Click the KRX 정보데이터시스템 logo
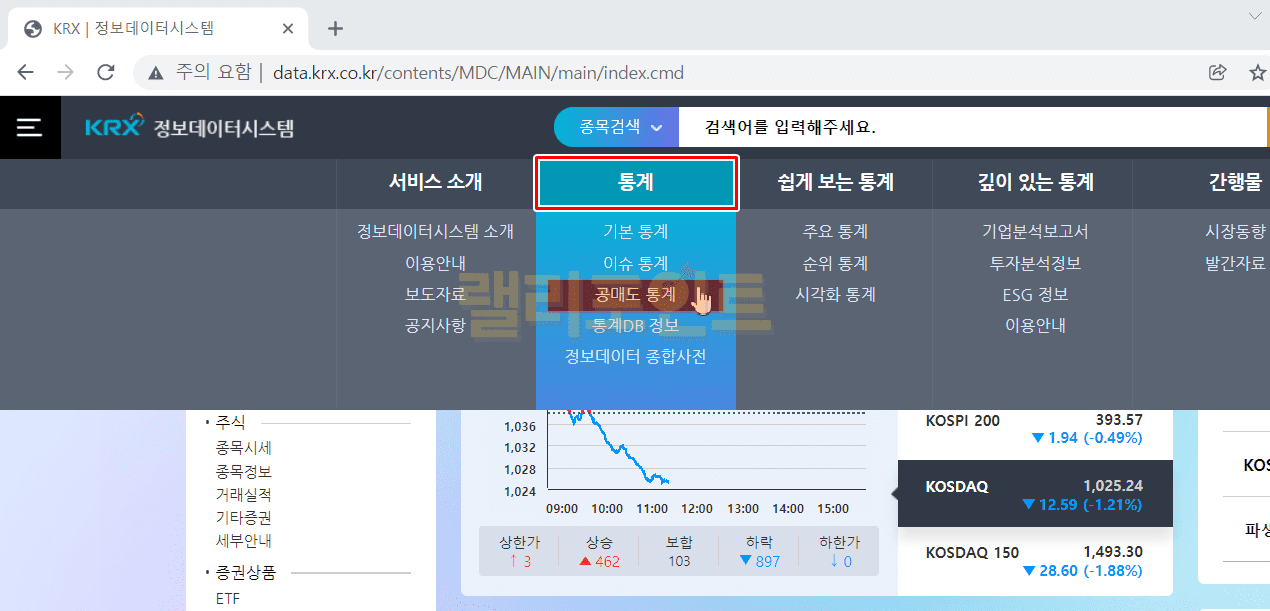Image resolution: width=1270 pixels, height=611 pixels. point(190,128)
